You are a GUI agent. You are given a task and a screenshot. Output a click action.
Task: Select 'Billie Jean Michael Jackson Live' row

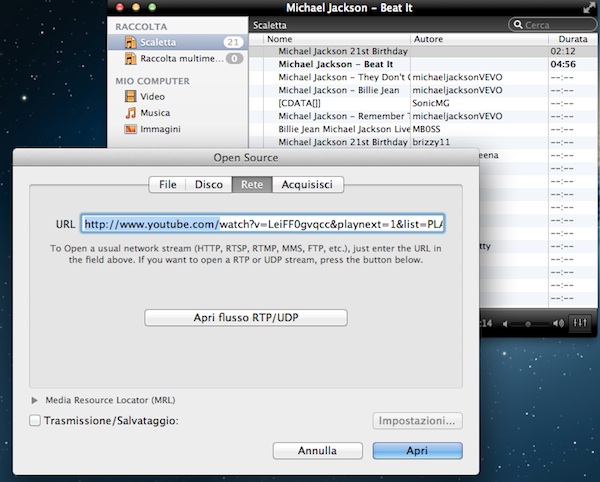pyautogui.click(x=423, y=129)
